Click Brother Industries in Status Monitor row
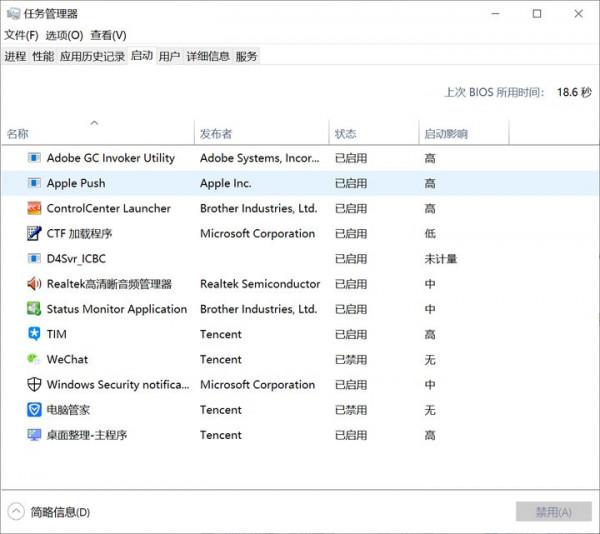 pos(259,309)
